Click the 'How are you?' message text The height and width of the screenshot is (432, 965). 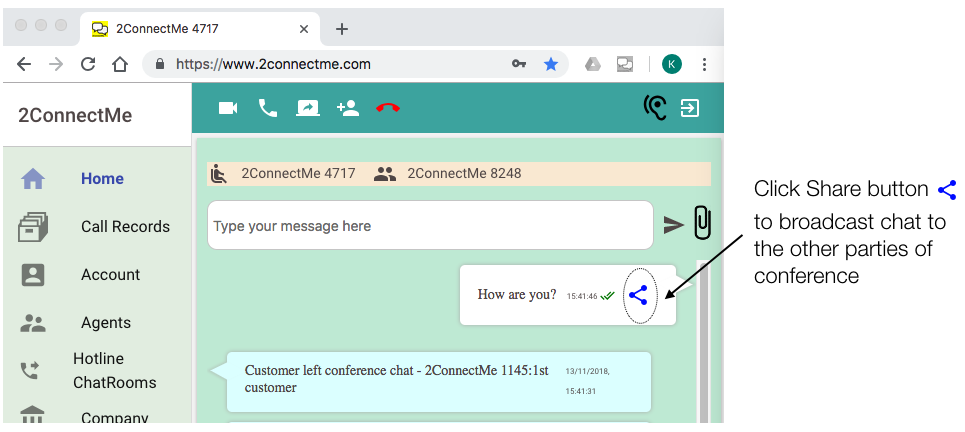pos(517,295)
